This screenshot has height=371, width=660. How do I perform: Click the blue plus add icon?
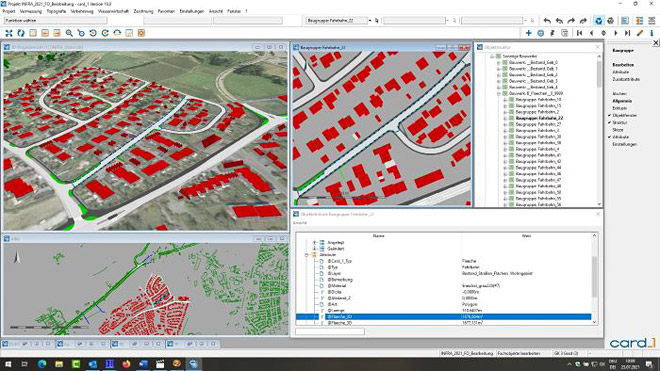pos(528,33)
